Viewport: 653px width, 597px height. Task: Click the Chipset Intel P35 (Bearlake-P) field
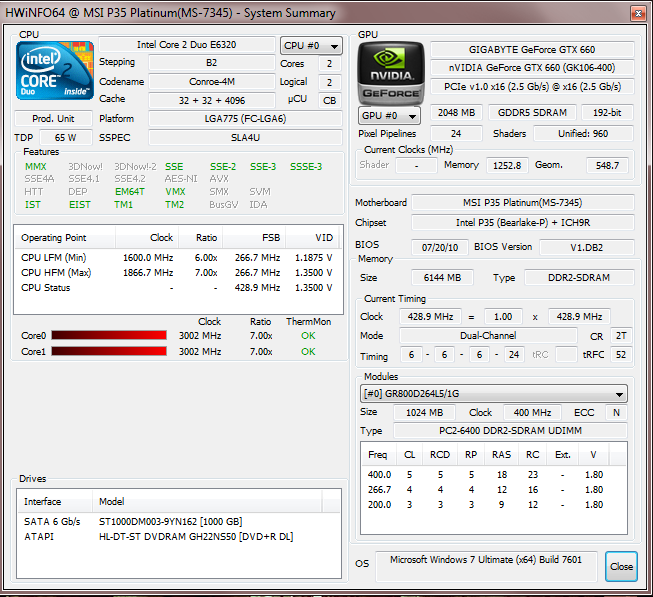click(523, 223)
